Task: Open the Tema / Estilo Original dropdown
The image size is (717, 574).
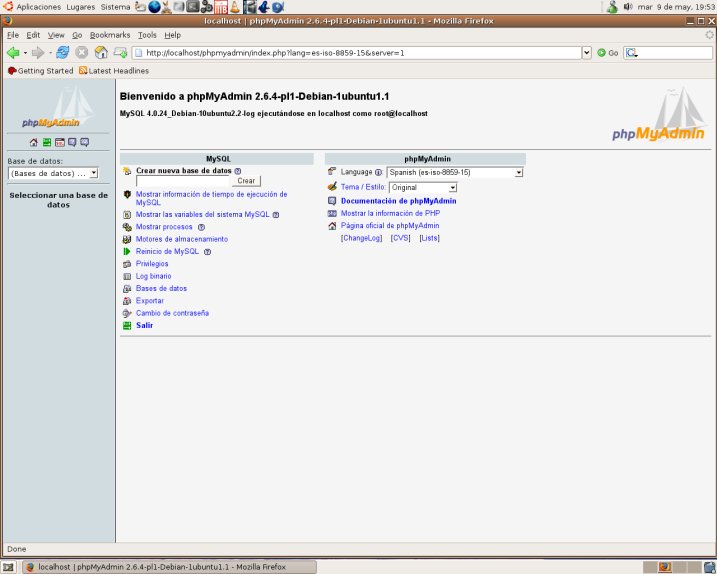Action: pyautogui.click(x=423, y=188)
